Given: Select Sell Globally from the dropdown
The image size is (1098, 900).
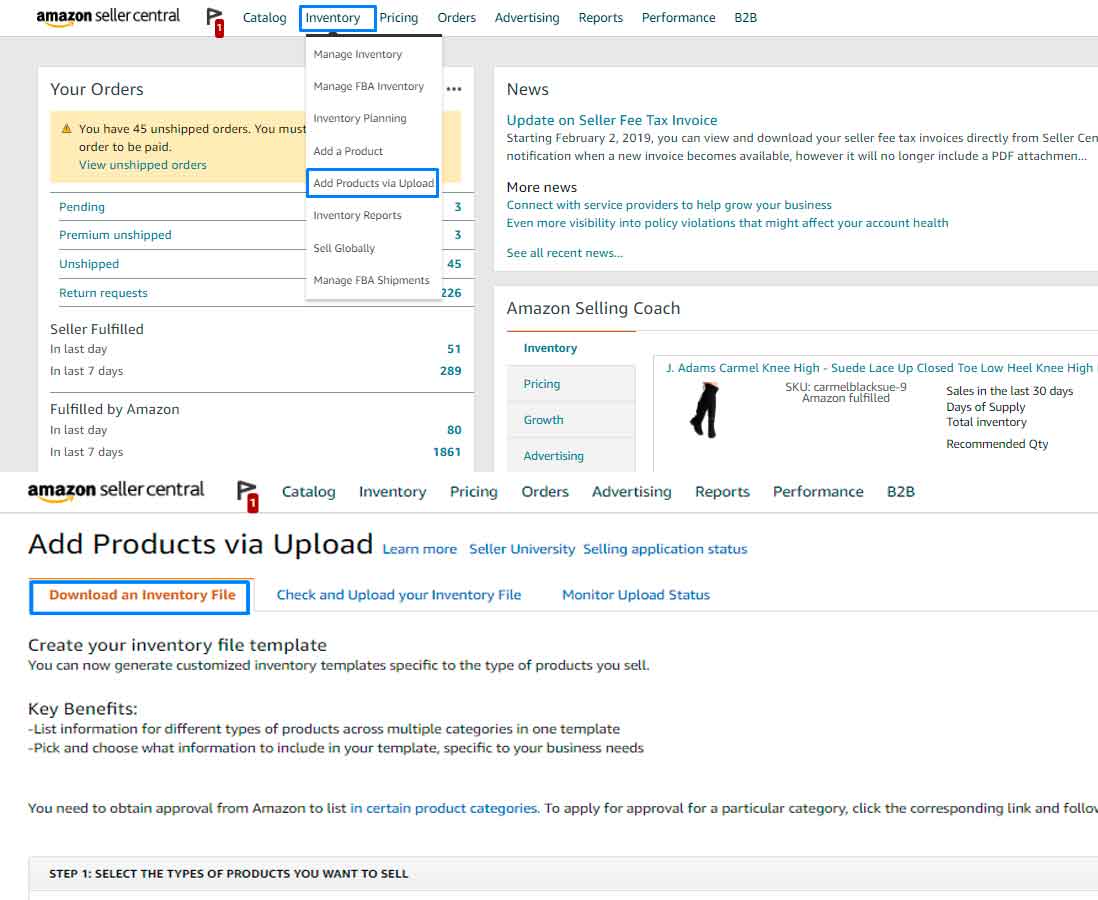Looking at the screenshot, I should click(x=344, y=248).
